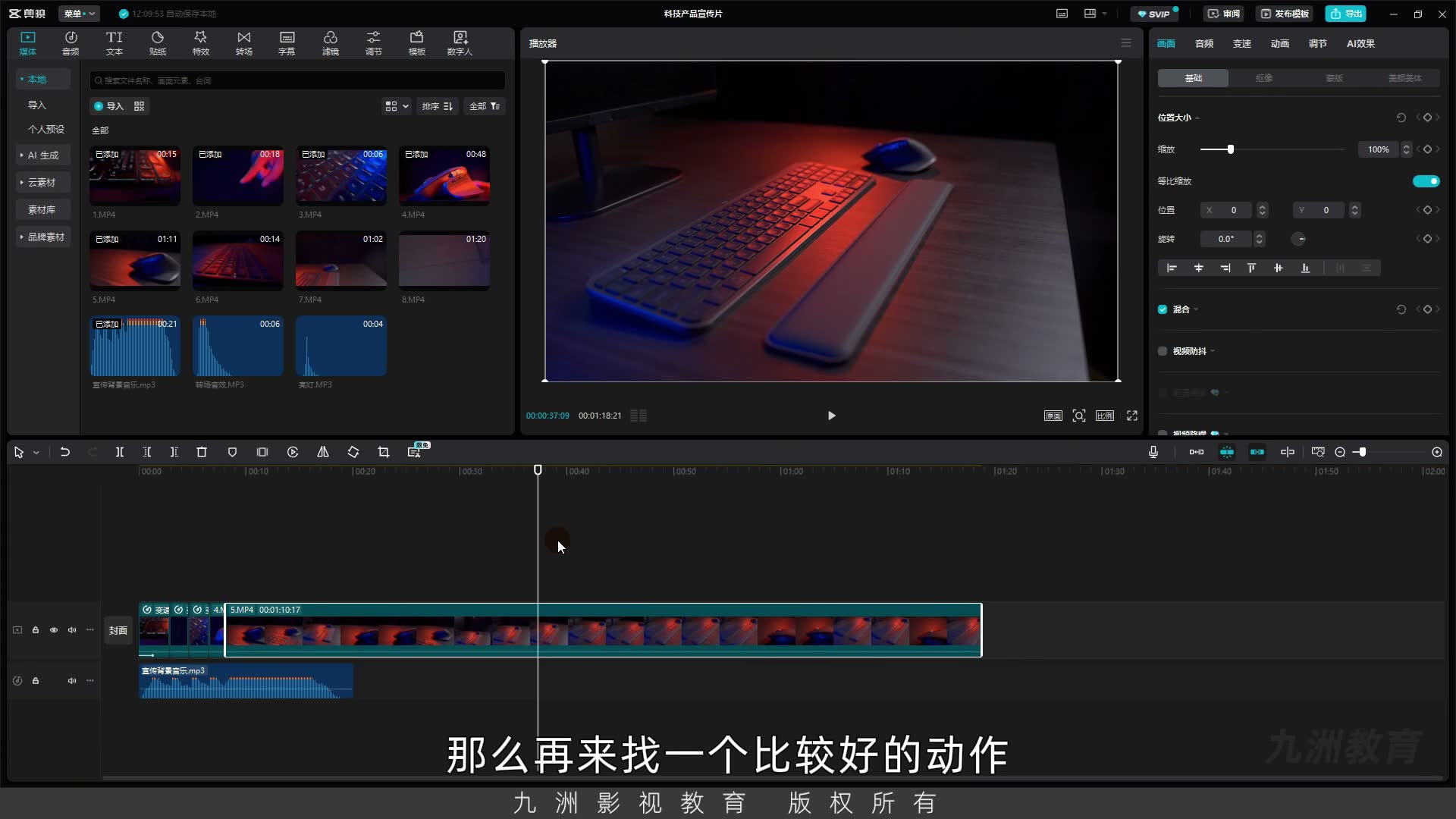Uncheck the 混合 checkbox

(1163, 309)
